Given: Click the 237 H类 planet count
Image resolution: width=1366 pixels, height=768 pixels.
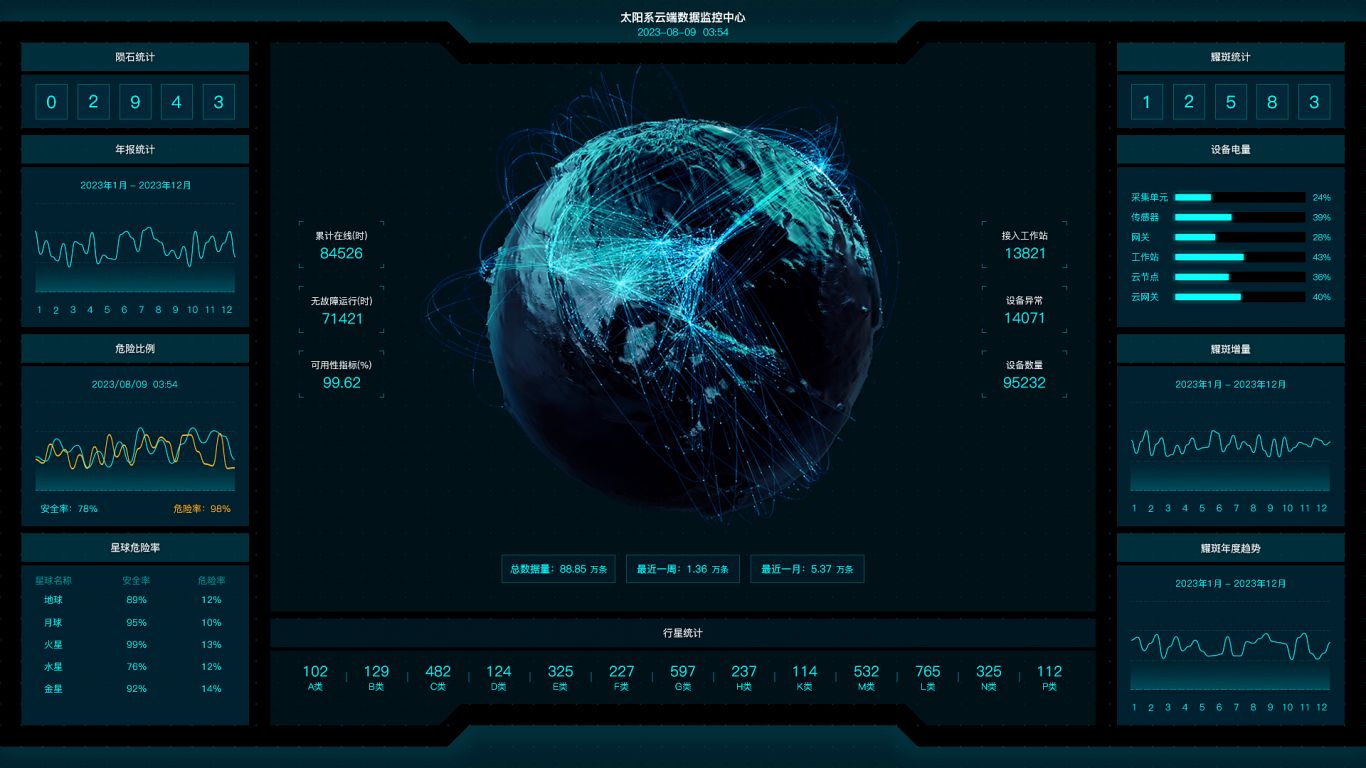Looking at the screenshot, I should pos(744,677).
